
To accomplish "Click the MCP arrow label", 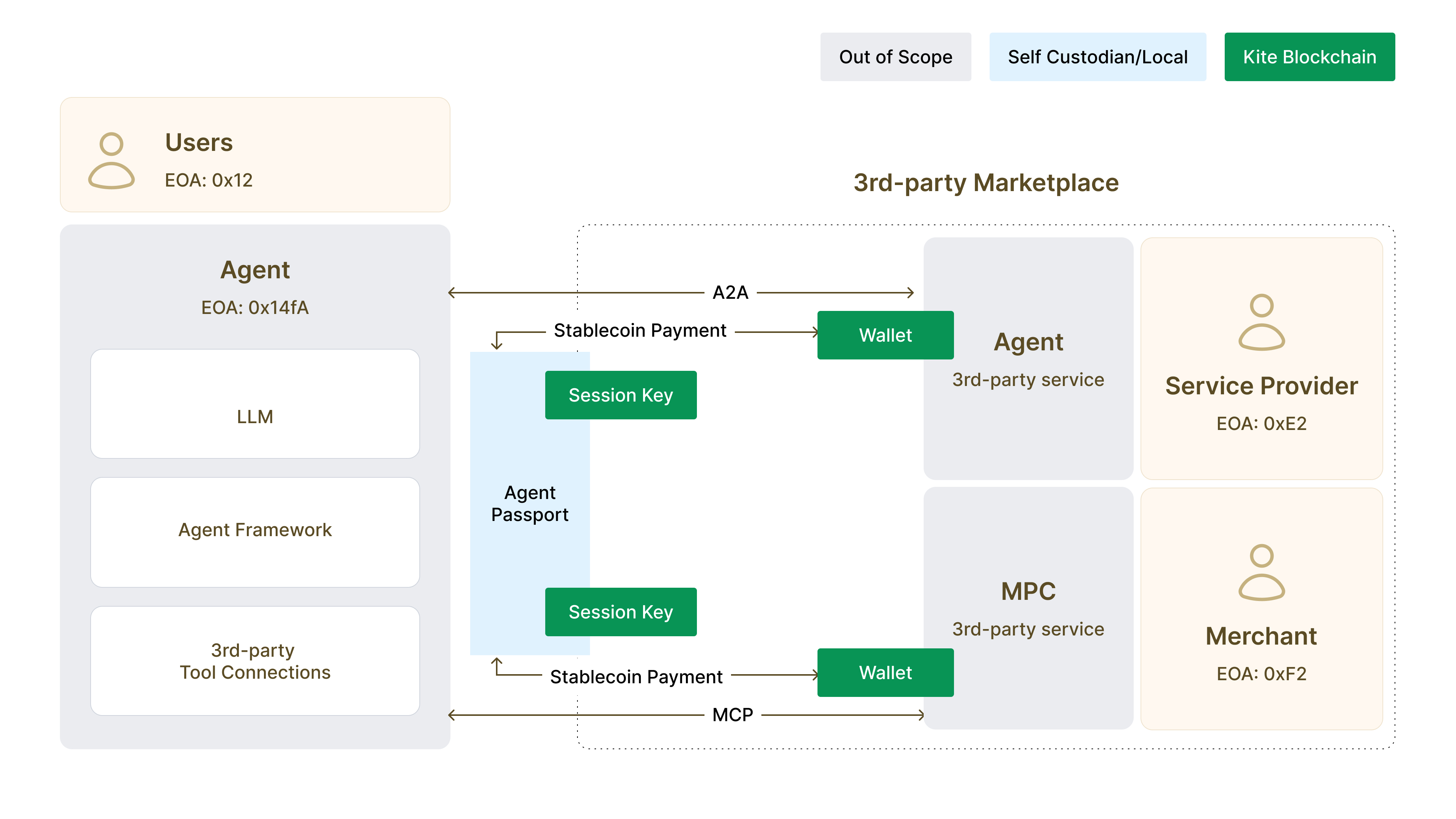I will click(733, 715).
